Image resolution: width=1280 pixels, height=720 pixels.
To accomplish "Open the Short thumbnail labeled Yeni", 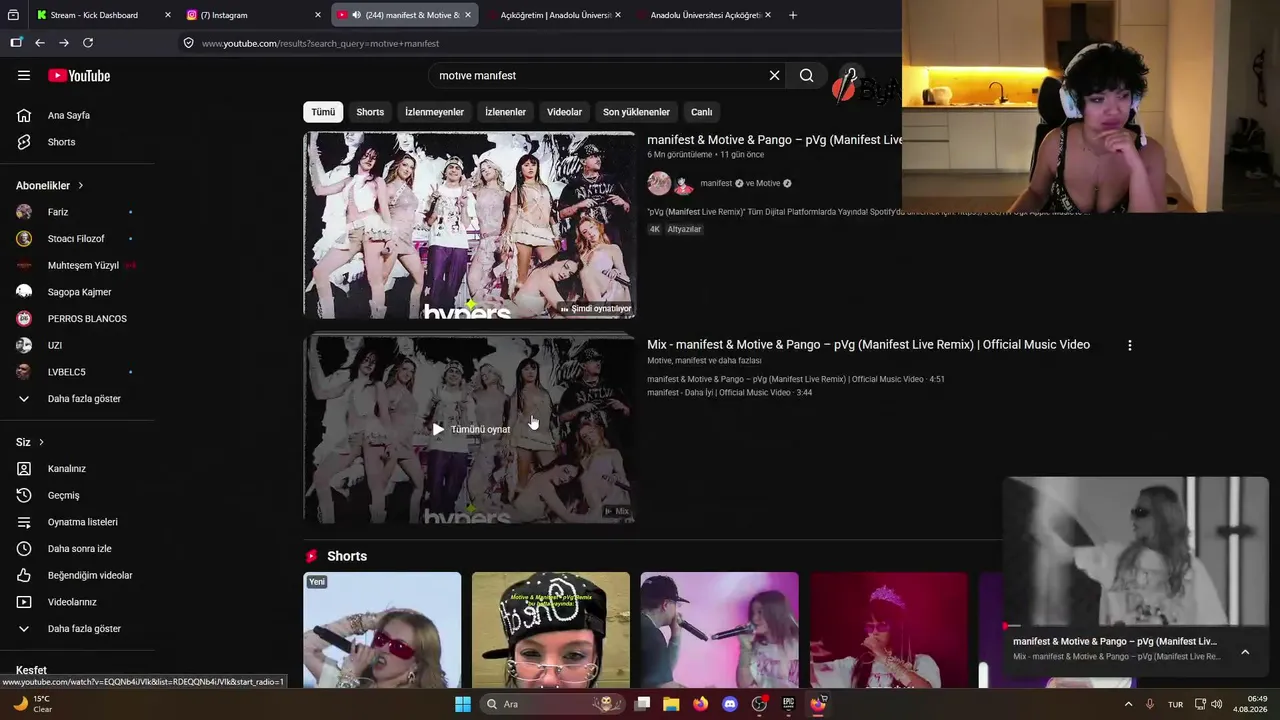I will pyautogui.click(x=382, y=630).
